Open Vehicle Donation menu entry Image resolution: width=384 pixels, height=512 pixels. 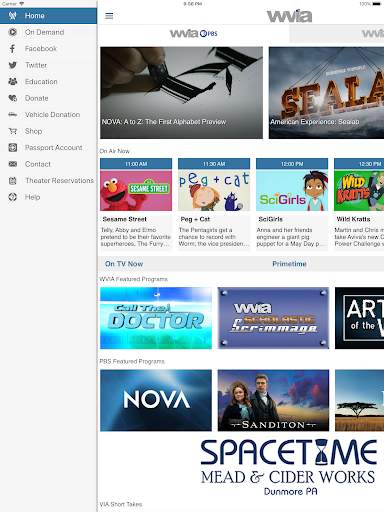pos(48,115)
